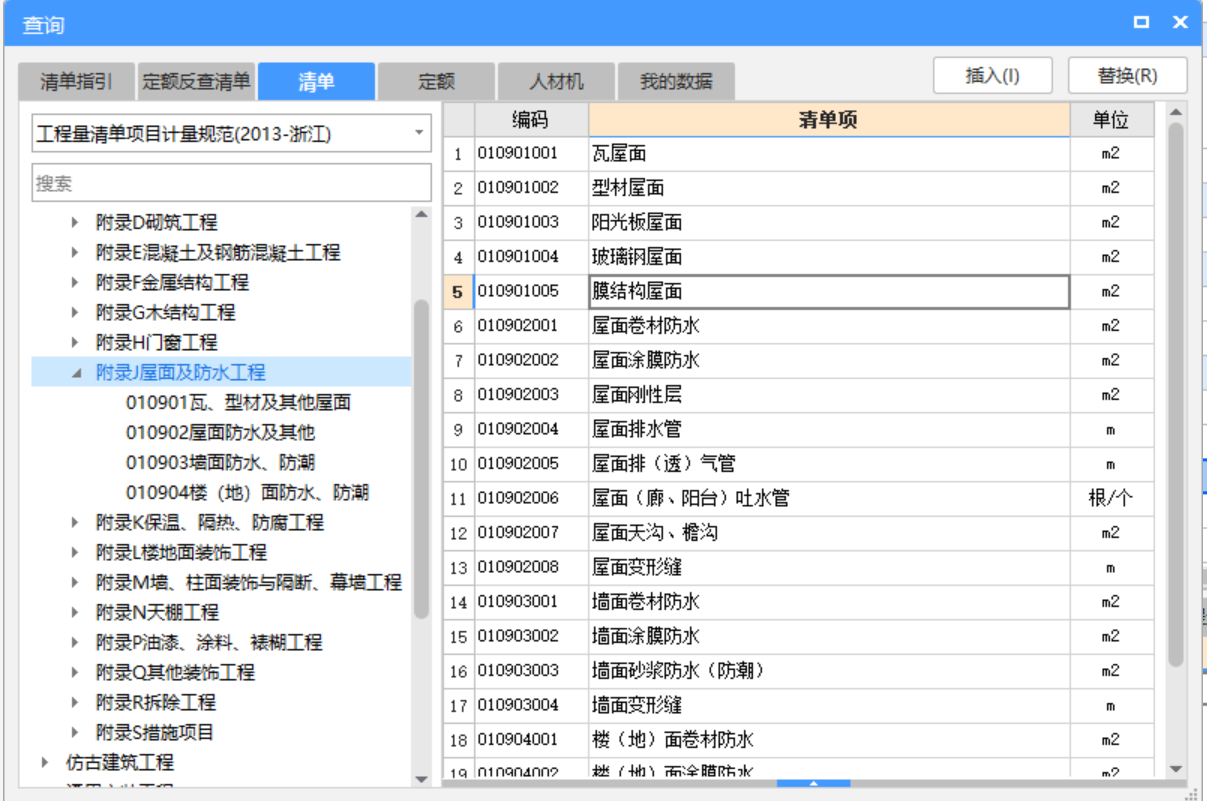Collapse 附录J屋面及防水工程 node

coord(75,372)
